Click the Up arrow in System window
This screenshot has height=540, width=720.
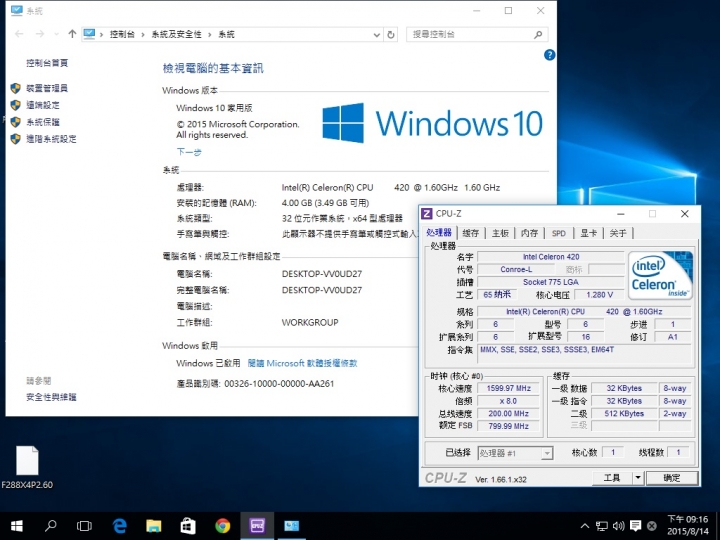(72, 34)
